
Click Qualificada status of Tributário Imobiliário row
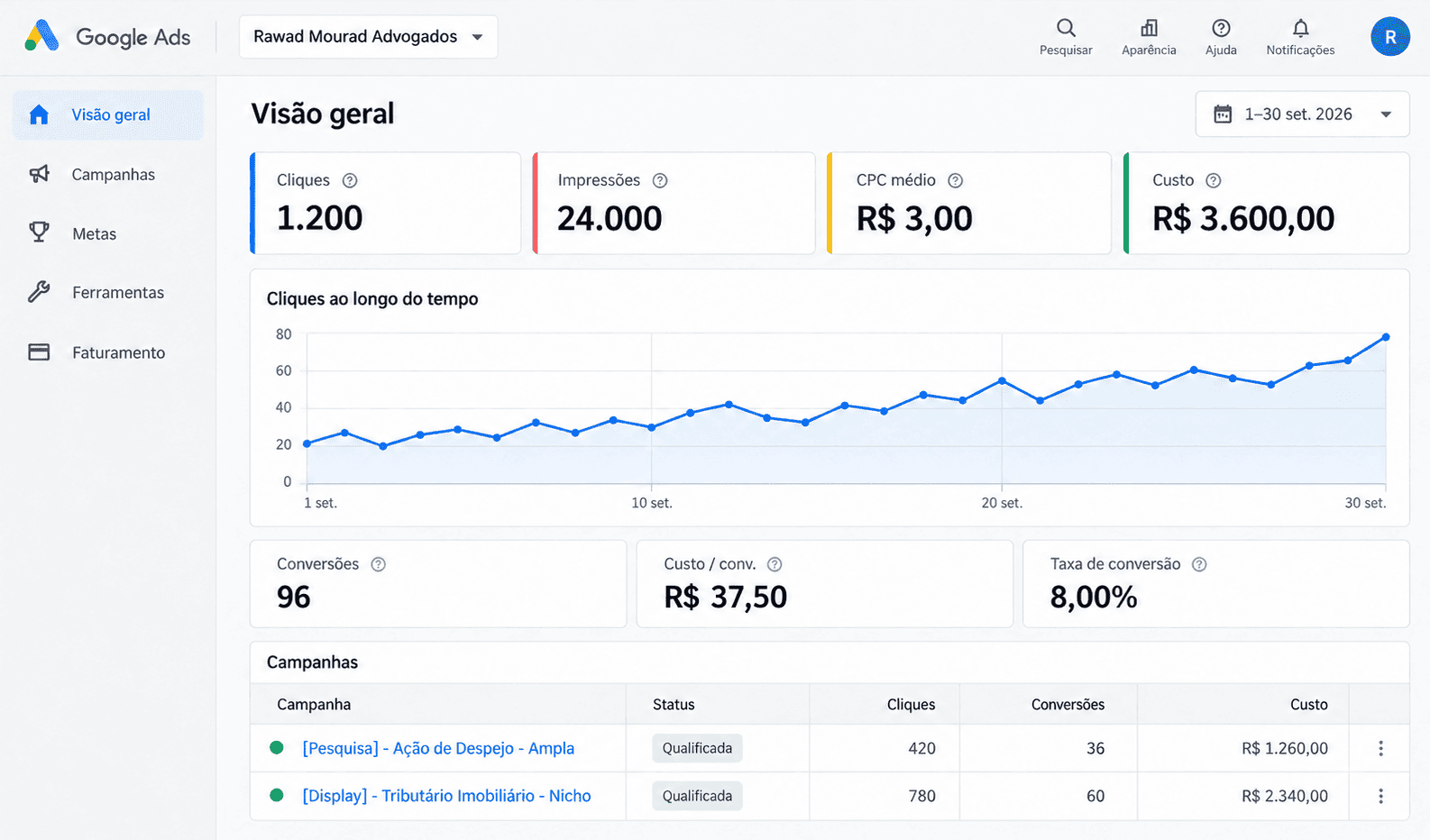697,796
